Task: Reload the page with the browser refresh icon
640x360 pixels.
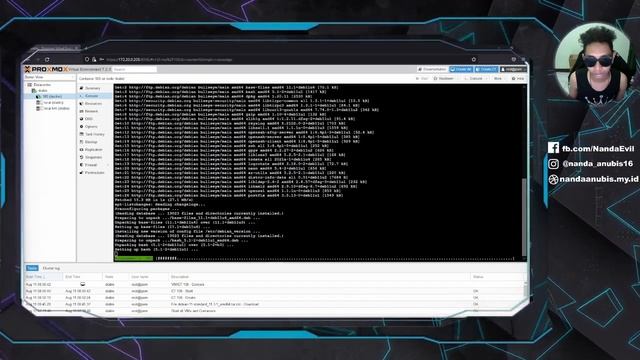Action: [x=47, y=60]
